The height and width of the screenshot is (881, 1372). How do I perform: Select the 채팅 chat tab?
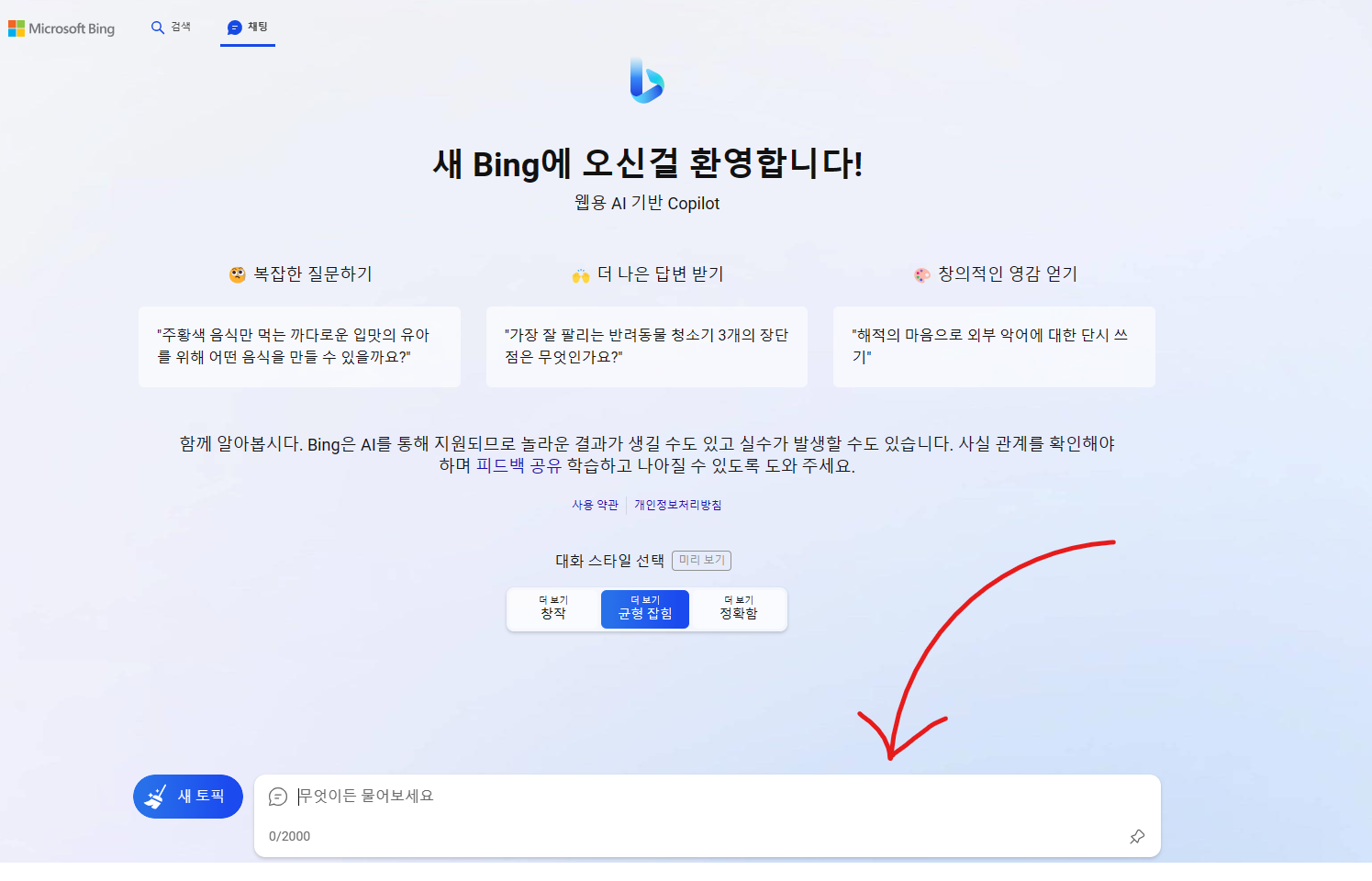tap(248, 28)
